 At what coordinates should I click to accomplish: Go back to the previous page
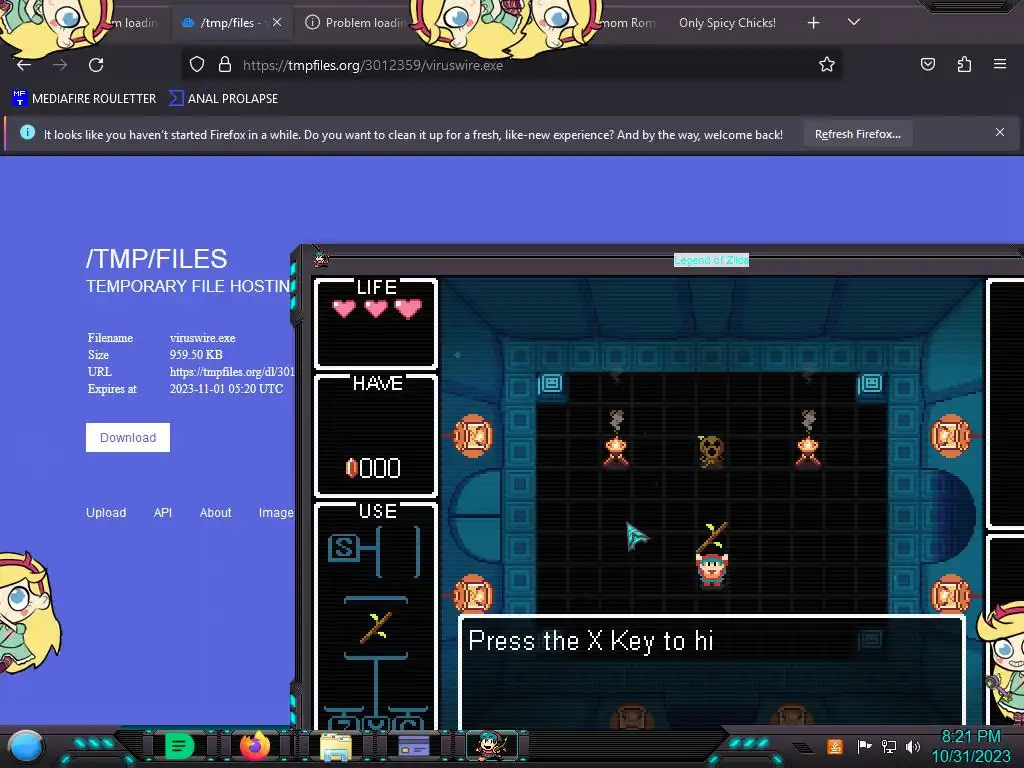tap(24, 65)
